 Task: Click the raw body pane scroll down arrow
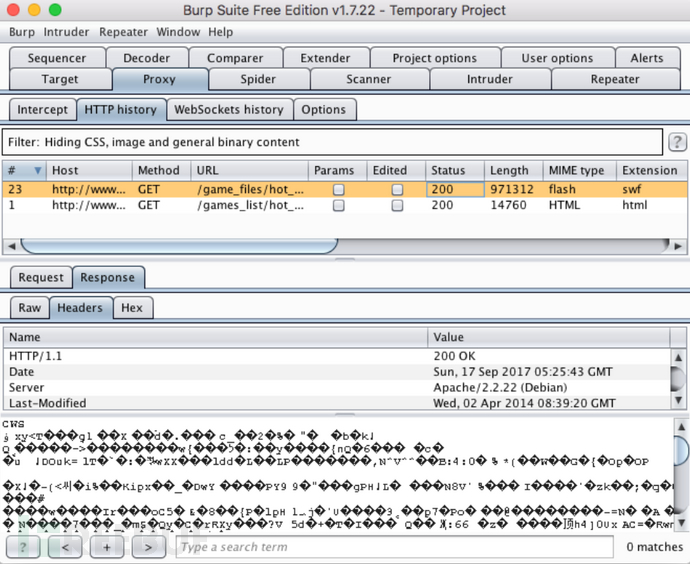(681, 523)
